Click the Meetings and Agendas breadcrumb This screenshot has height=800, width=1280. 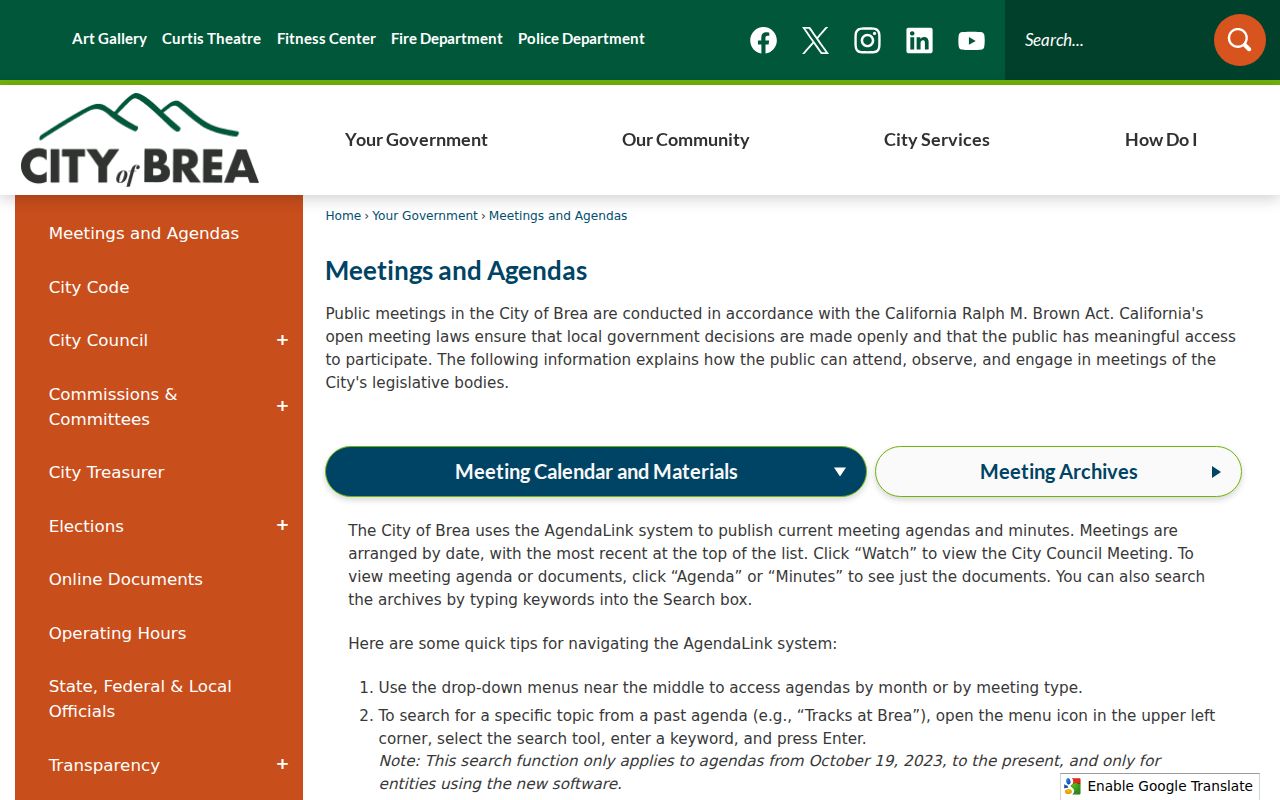coord(558,216)
